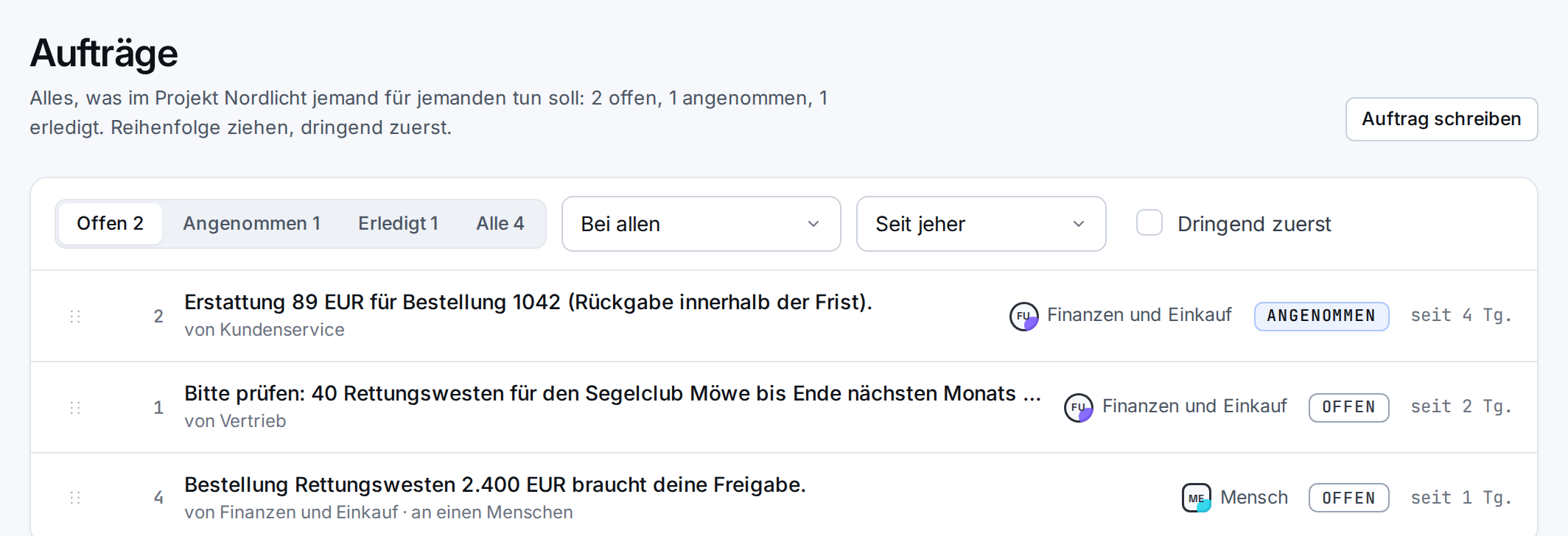Grab the drag handle of the Freigabe row
Image resolution: width=1568 pixels, height=536 pixels.
coord(75,498)
